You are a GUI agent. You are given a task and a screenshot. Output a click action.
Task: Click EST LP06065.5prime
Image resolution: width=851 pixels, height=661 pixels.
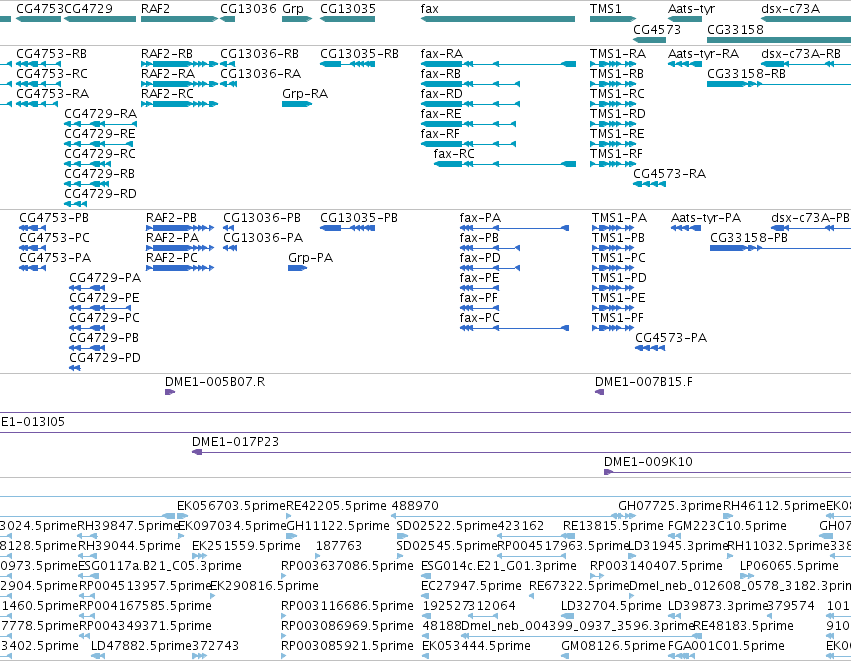[x=789, y=566]
